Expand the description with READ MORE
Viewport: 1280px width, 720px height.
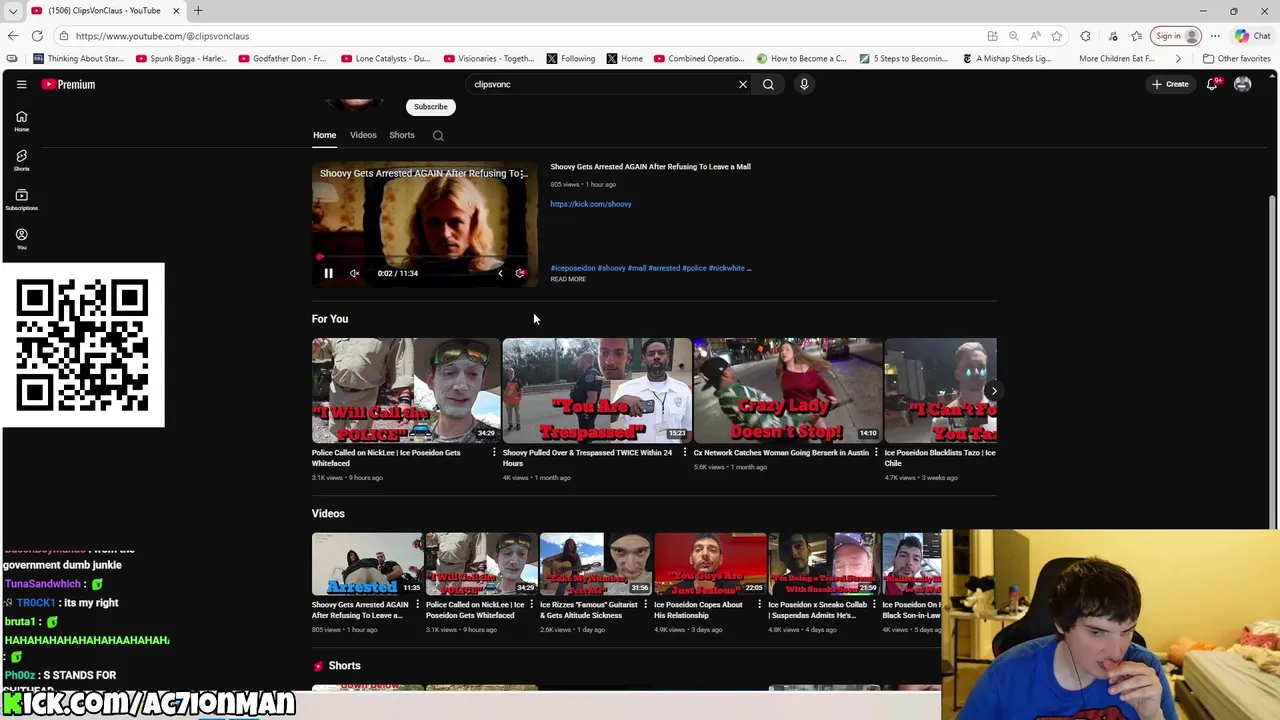pos(568,279)
